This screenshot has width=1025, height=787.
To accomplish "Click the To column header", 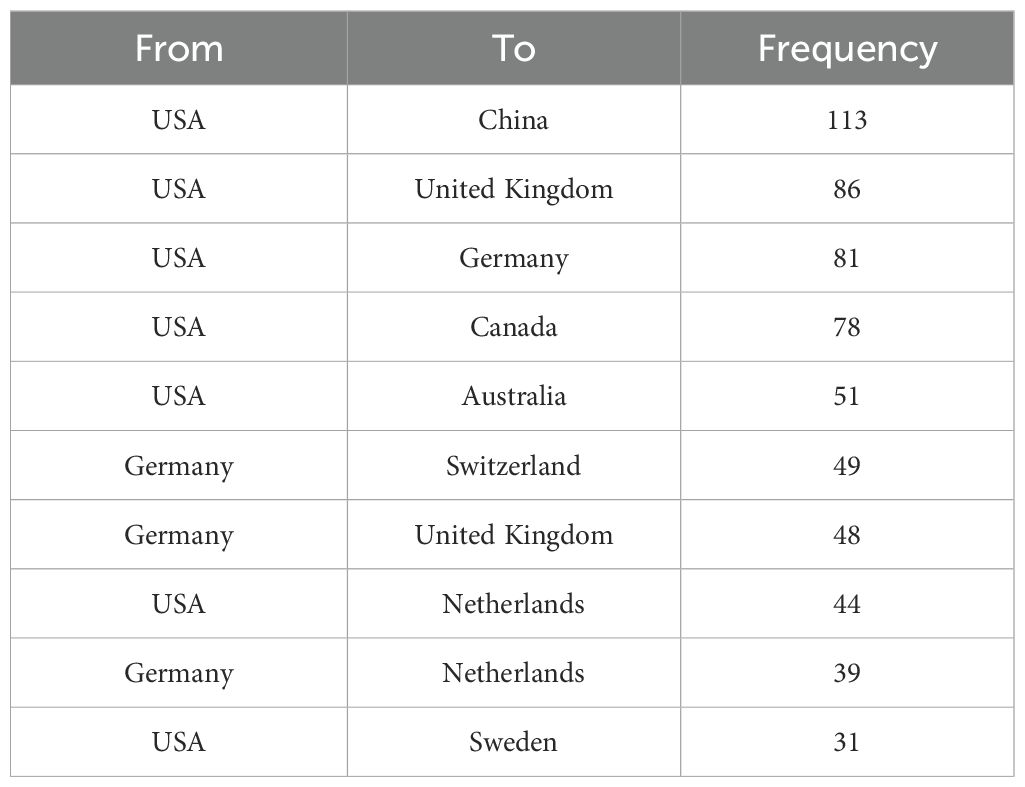I will (513, 49).
